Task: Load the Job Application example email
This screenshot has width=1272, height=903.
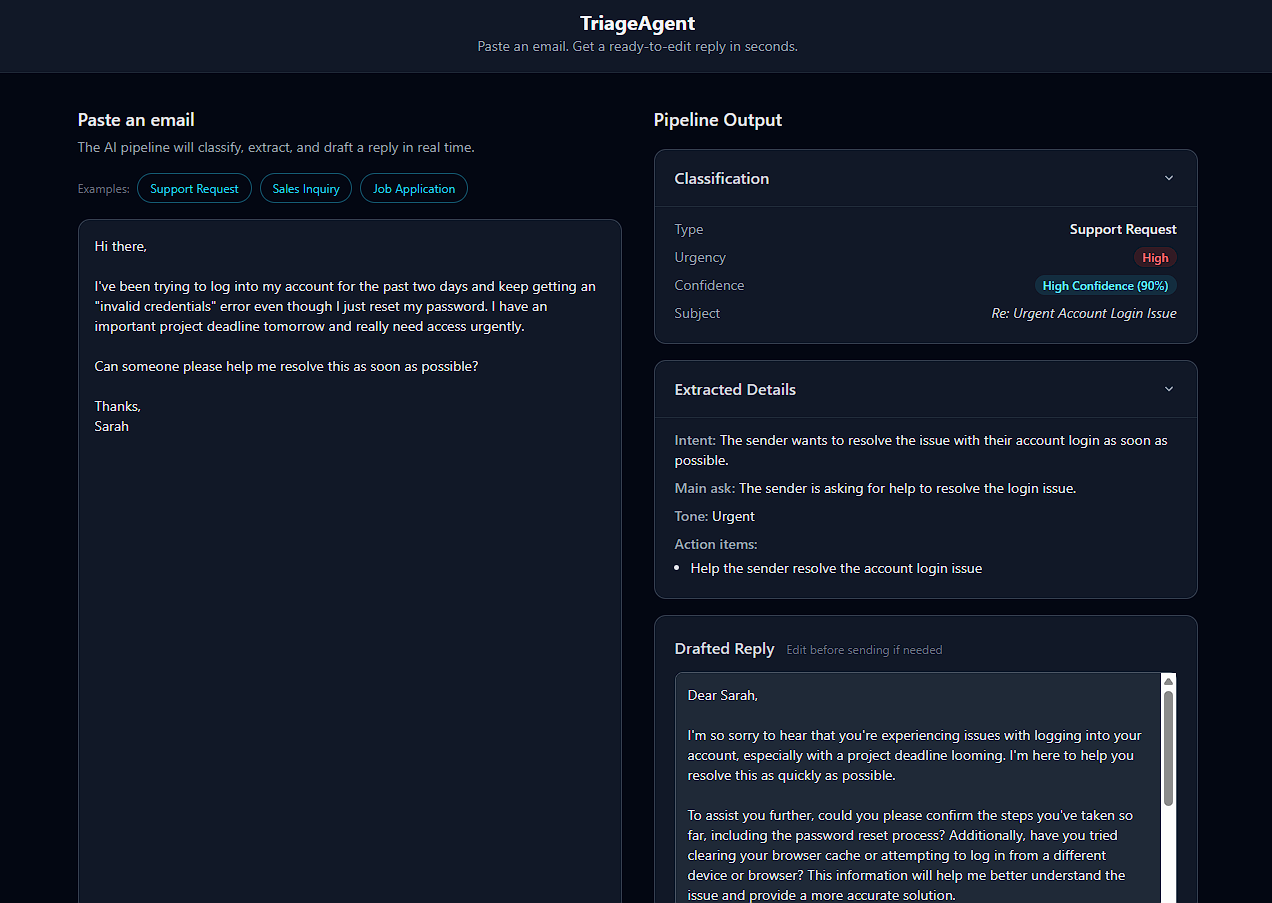Action: [413, 188]
